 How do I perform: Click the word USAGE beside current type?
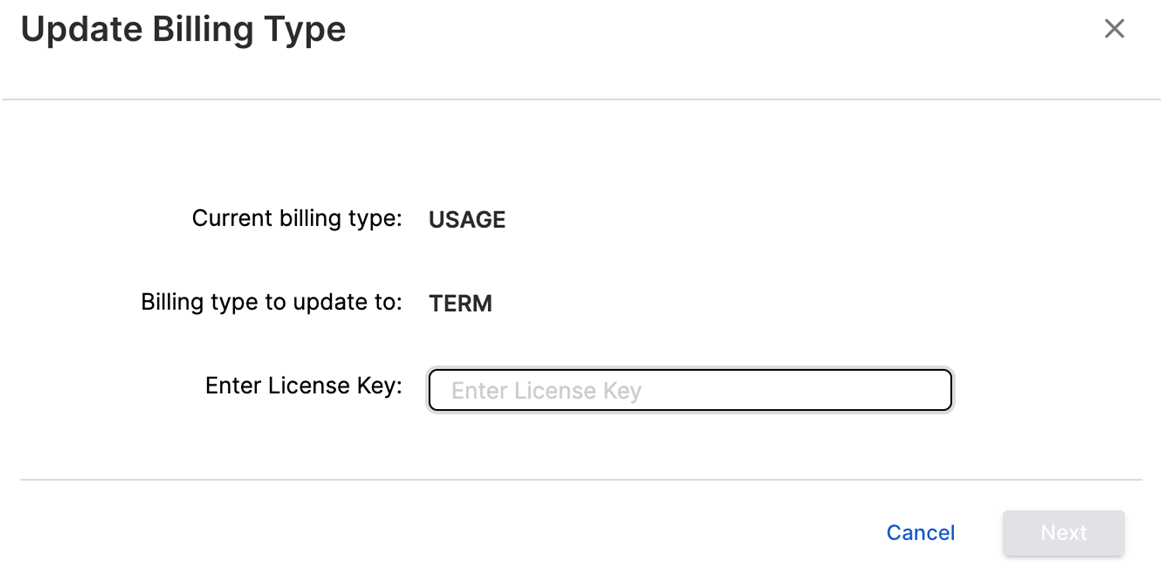point(467,220)
